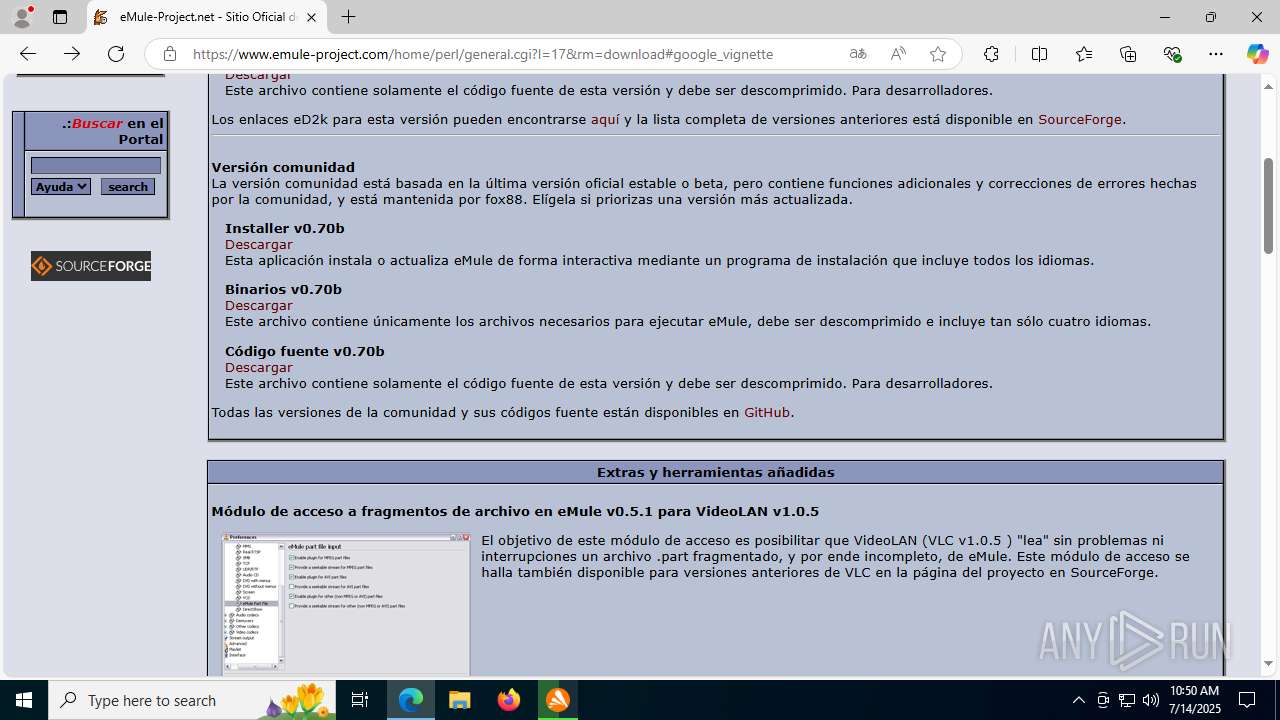Click 'Módulo de acceso a fragmentos' heading
This screenshot has width=1280, height=720.
click(x=515, y=511)
